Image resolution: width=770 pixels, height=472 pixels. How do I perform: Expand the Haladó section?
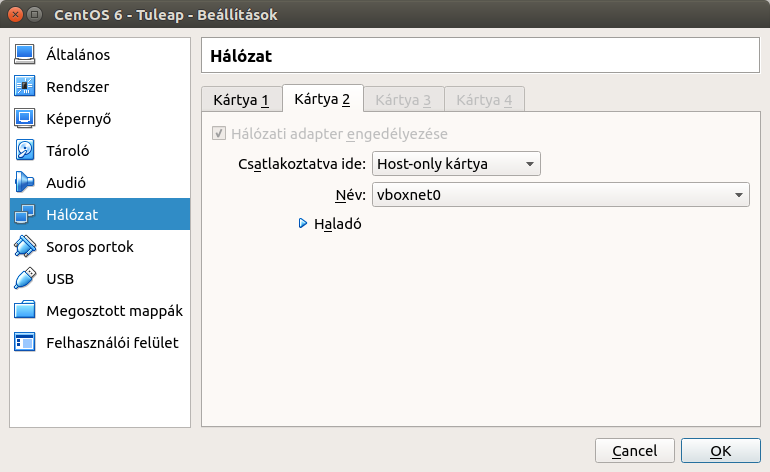coord(330,224)
